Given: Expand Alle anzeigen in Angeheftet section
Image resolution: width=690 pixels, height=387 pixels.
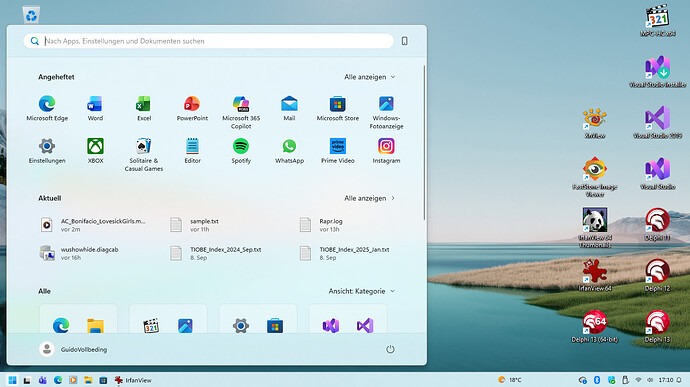Looking at the screenshot, I should (x=370, y=77).
